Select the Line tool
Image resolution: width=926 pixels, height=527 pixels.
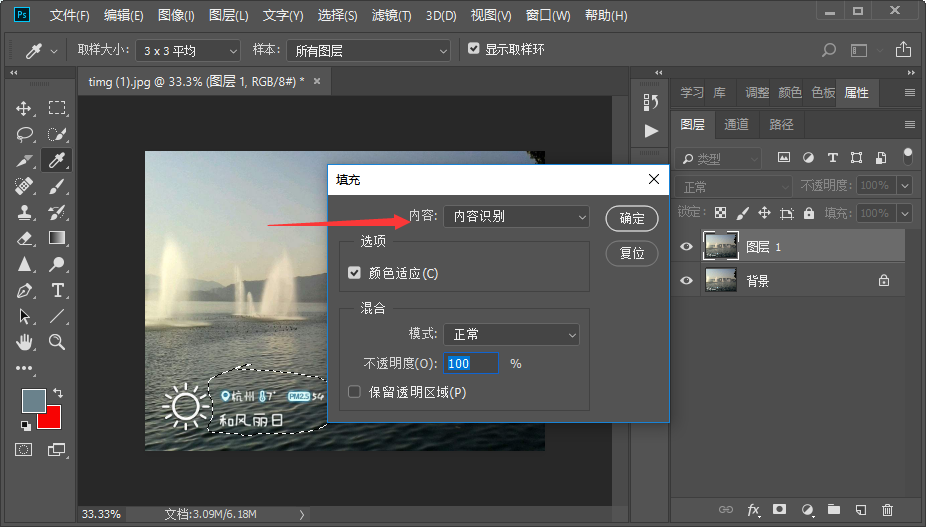[x=57, y=316]
